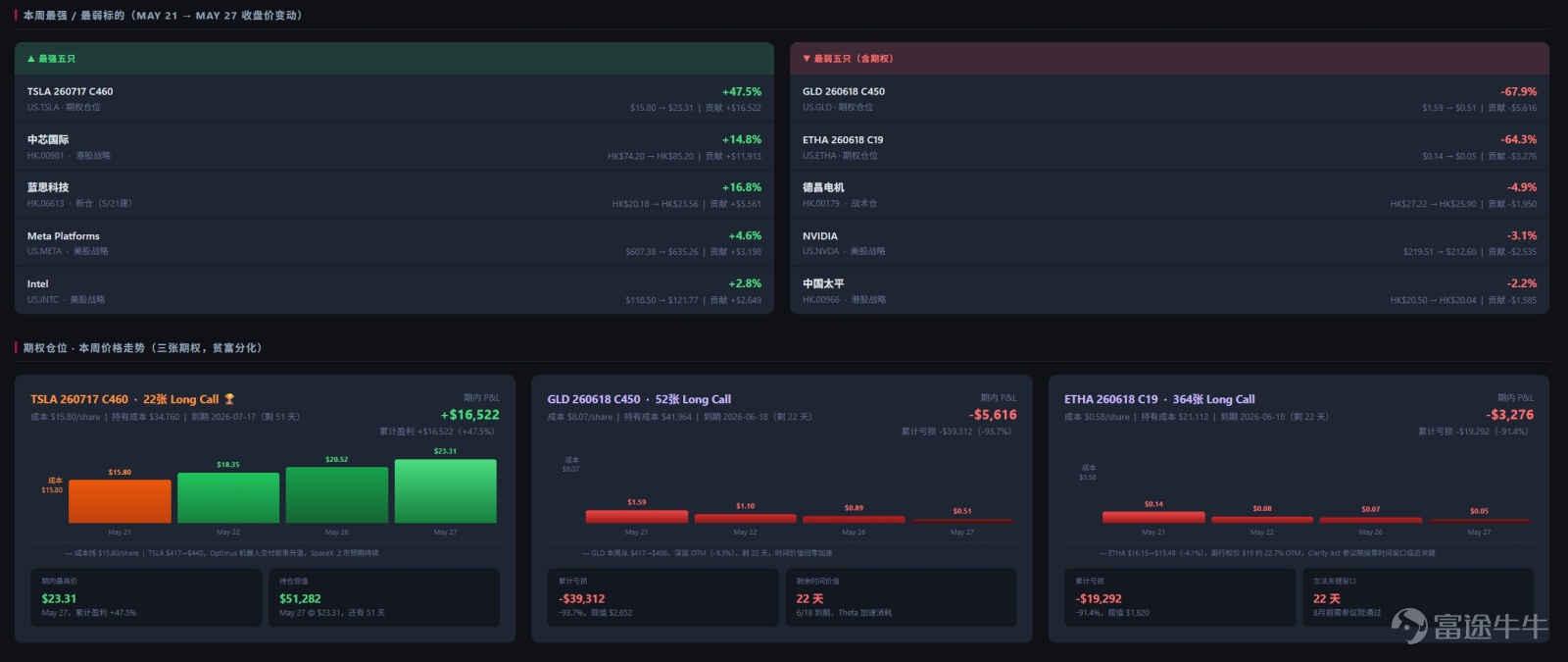Click the -2.2% loss value
The width and height of the screenshot is (1568, 662).
coord(1522,283)
